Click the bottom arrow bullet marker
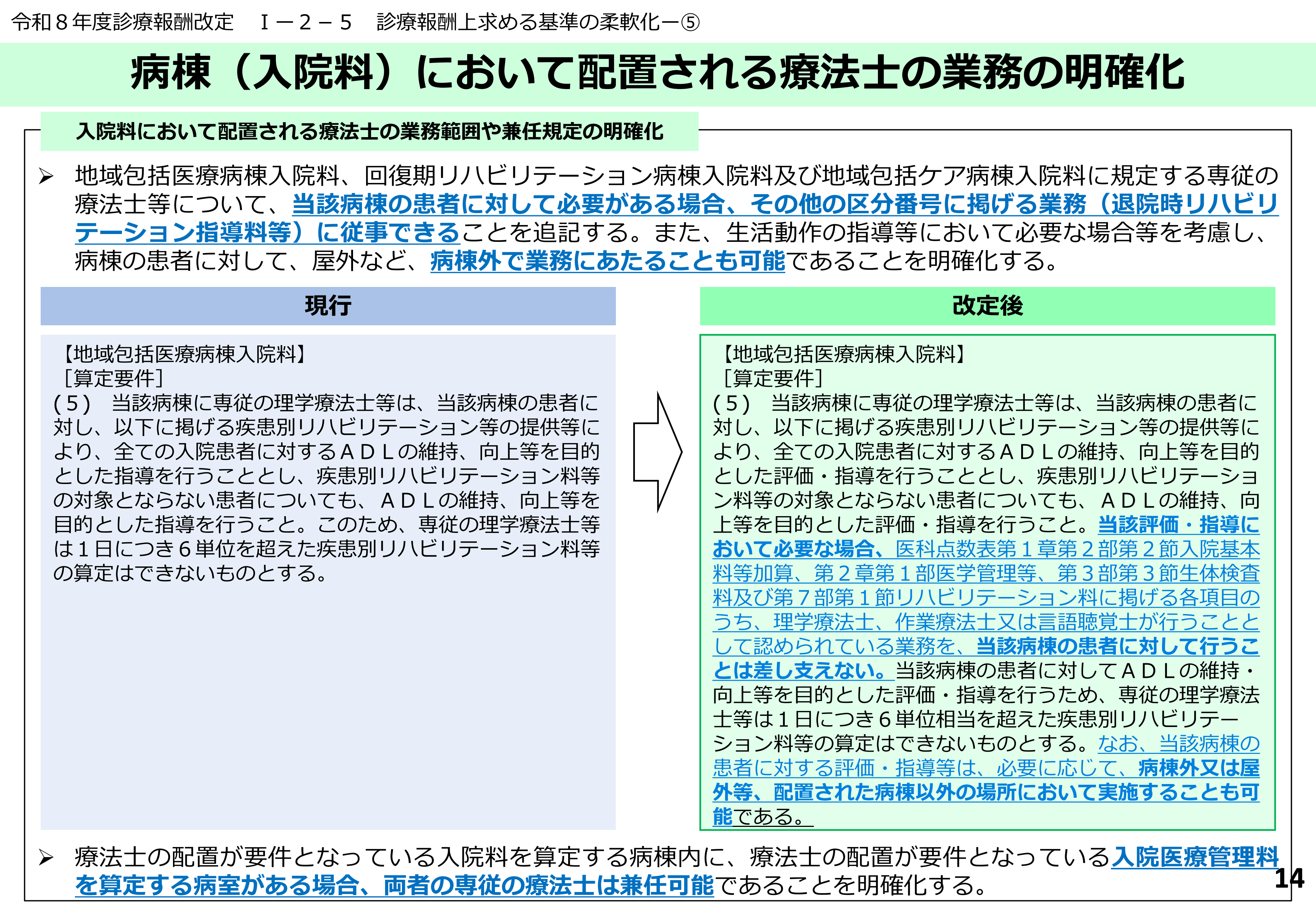 (x=46, y=857)
